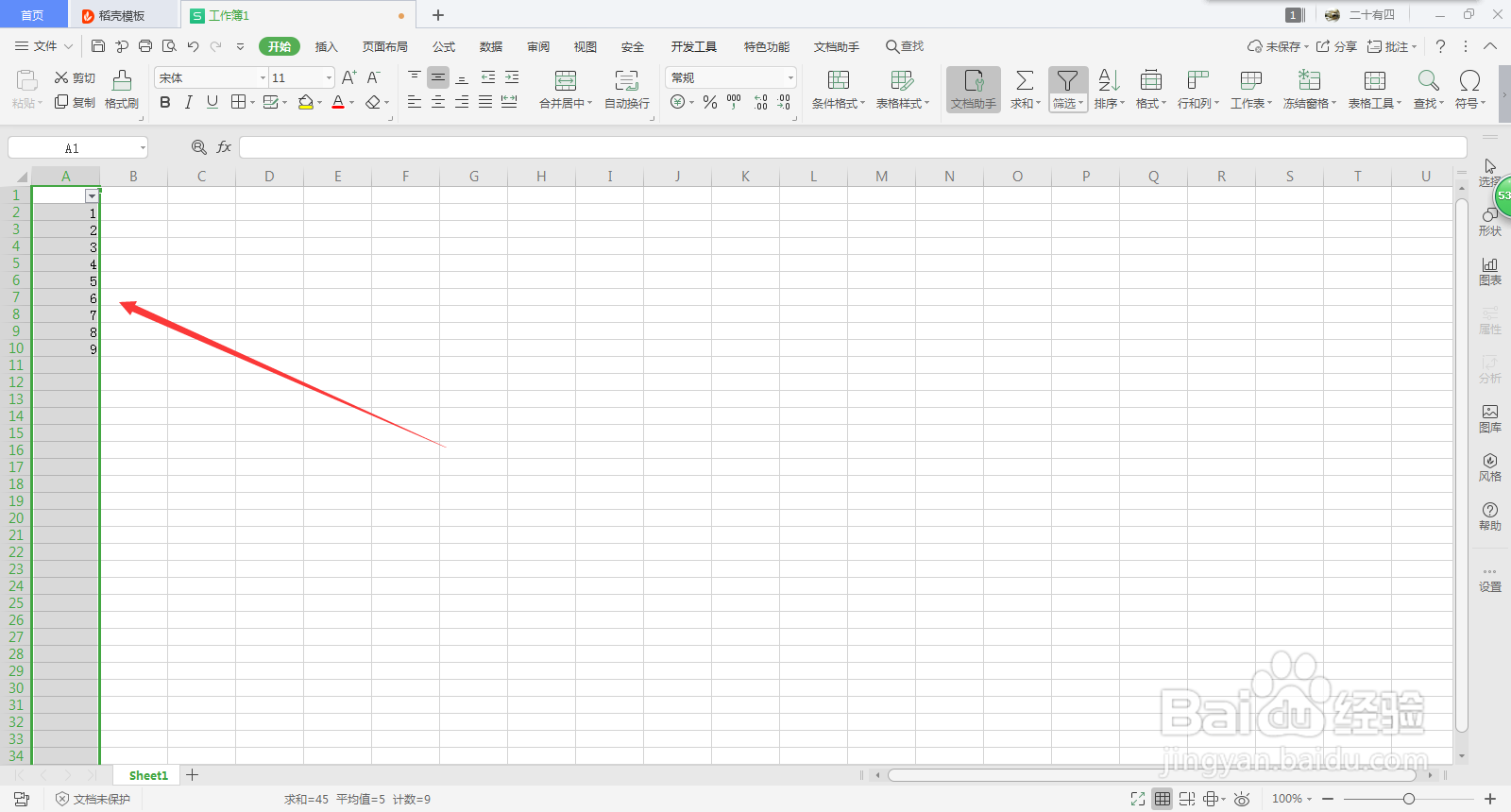
Task: Open the Chart (图表) sidebar panel
Action: tap(1490, 271)
